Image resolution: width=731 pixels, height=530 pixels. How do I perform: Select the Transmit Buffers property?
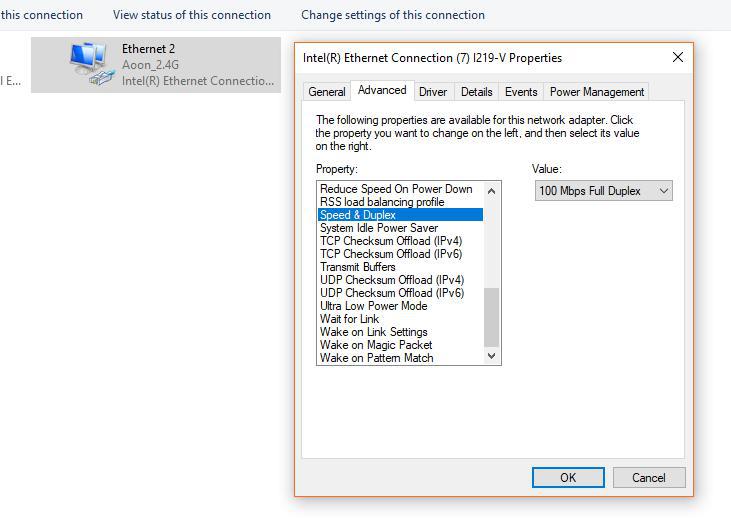(357, 267)
